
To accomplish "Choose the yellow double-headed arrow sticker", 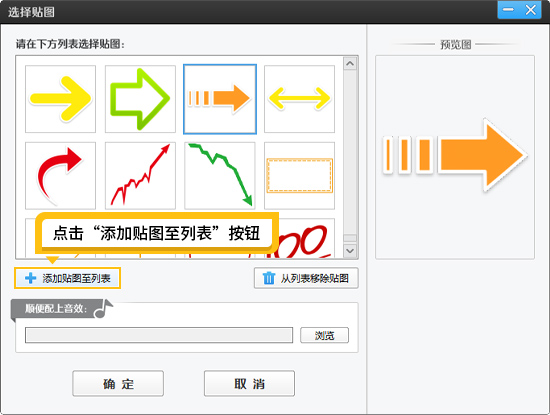I will click(299, 99).
